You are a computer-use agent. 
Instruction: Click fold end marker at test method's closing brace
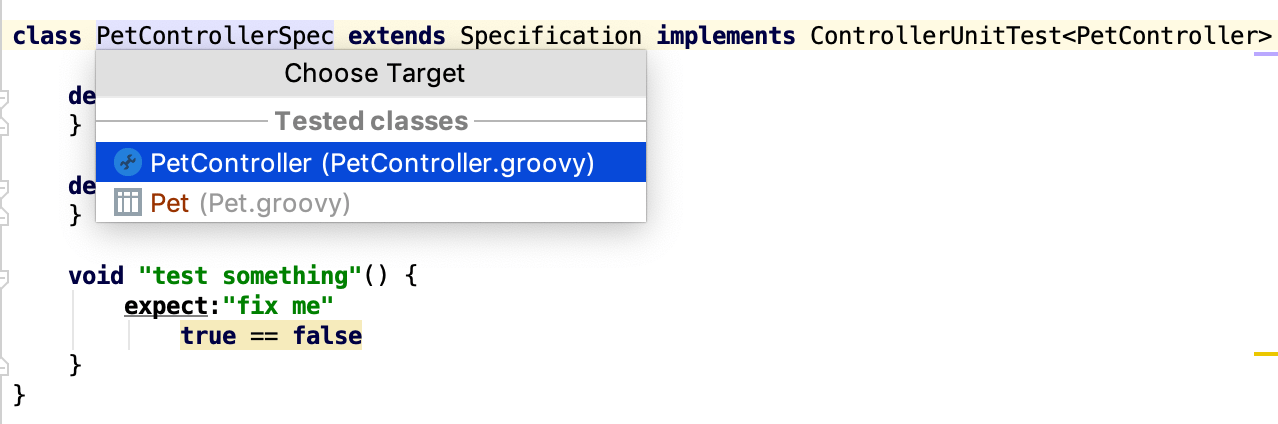click(4, 366)
